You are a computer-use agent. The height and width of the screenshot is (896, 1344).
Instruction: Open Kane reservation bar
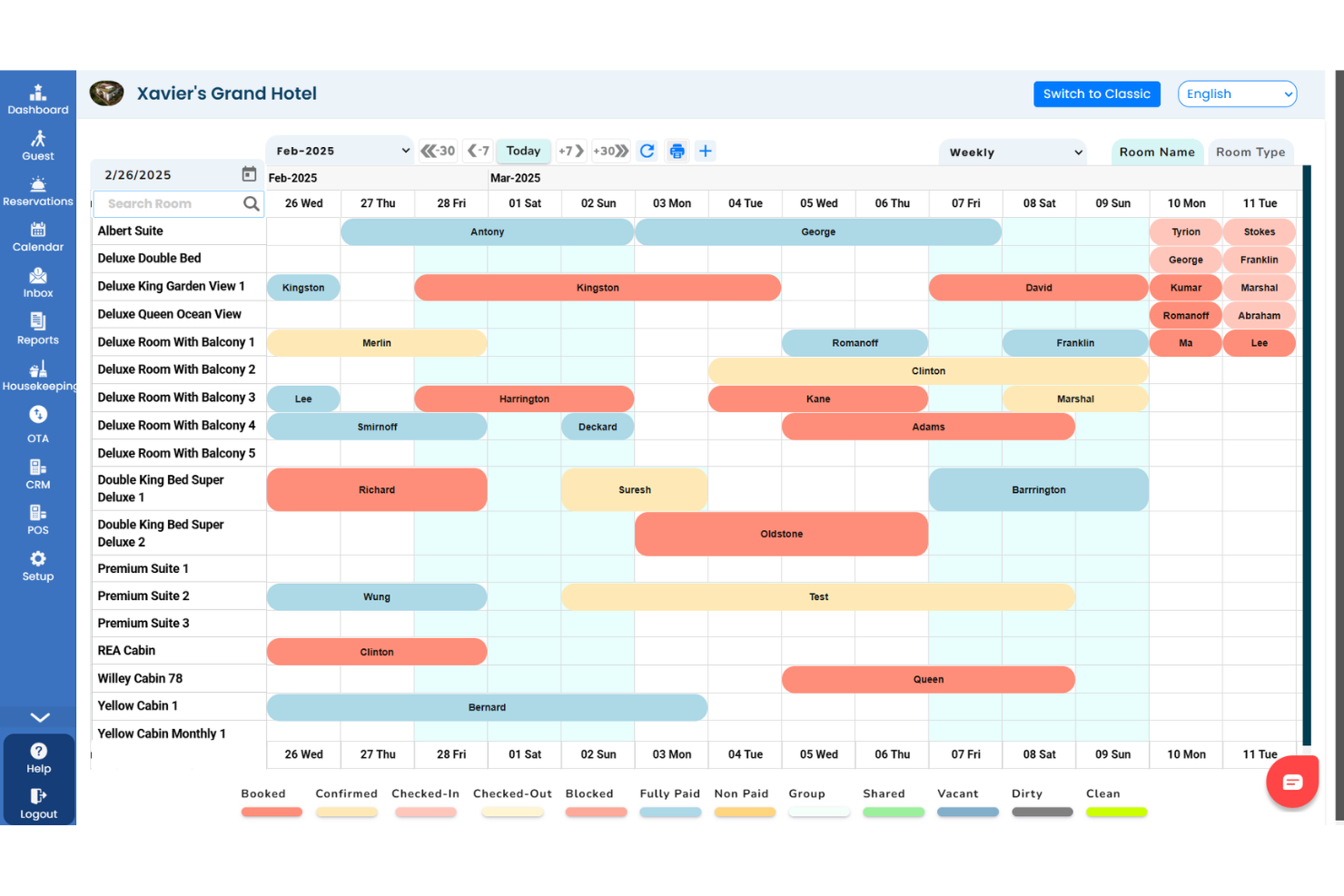pyautogui.click(x=818, y=399)
